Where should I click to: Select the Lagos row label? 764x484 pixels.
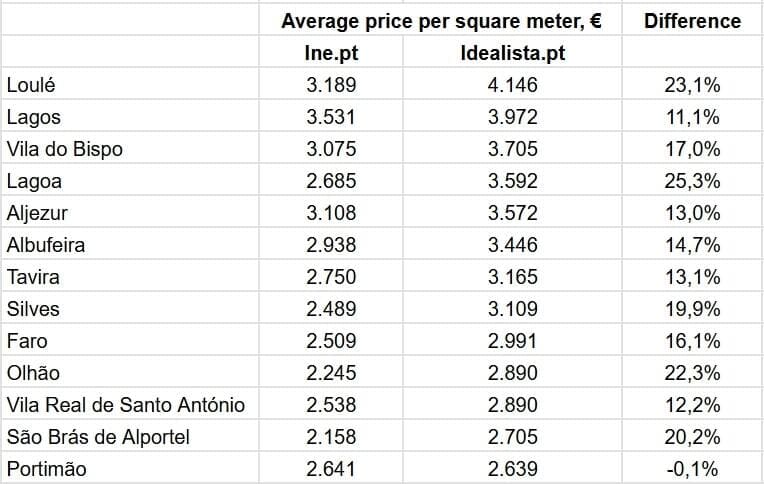(33, 117)
